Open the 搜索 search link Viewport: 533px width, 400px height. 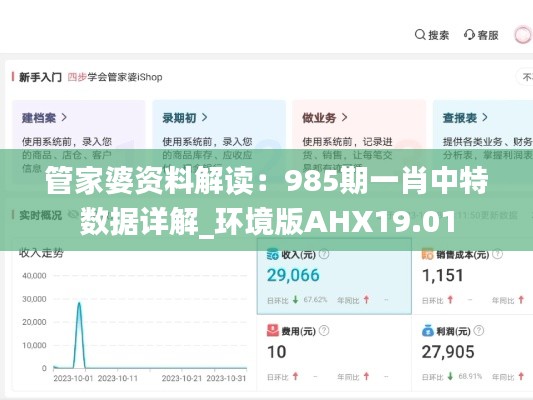pyautogui.click(x=432, y=35)
